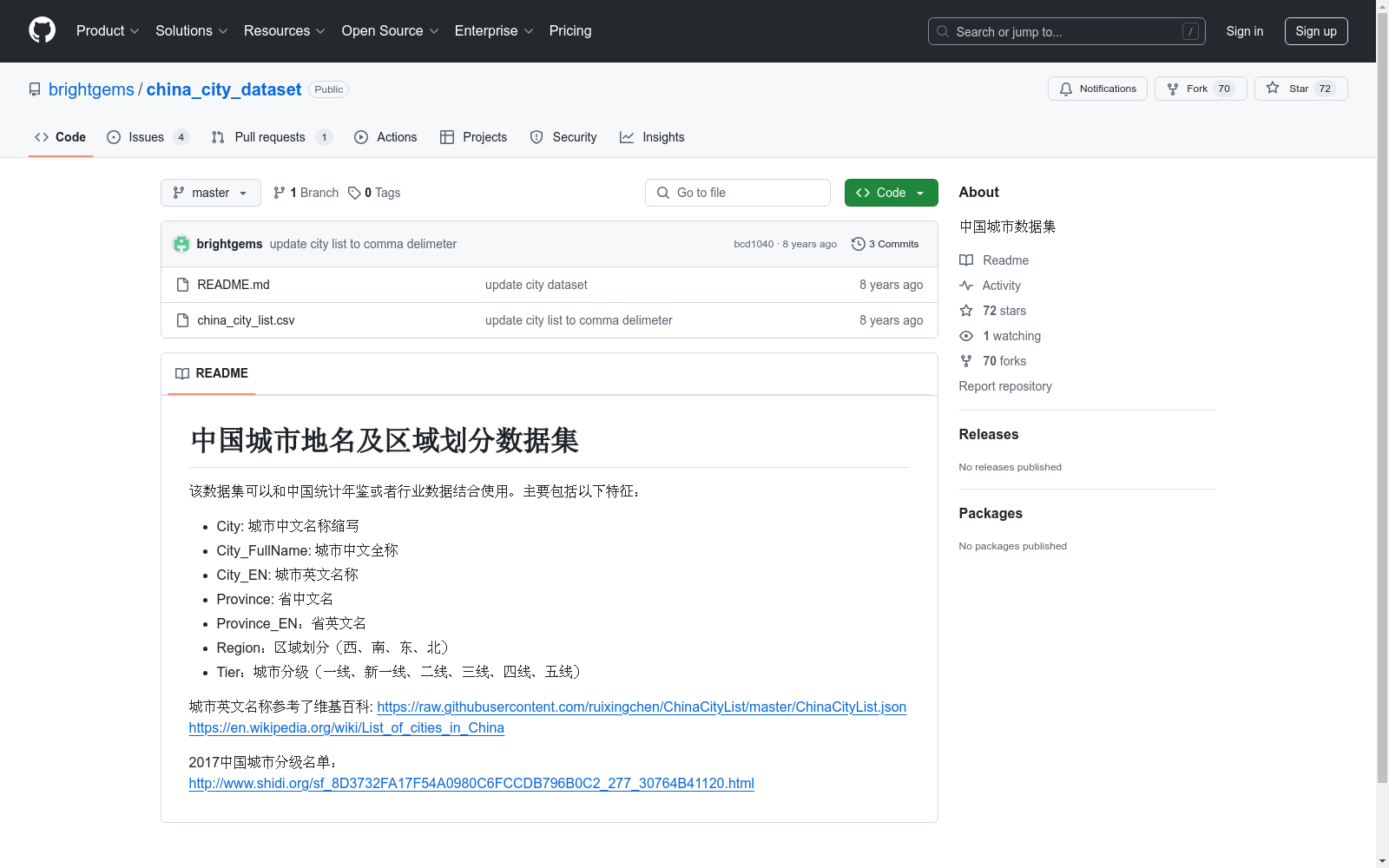Click the magnifier icon in Go to file

(663, 193)
